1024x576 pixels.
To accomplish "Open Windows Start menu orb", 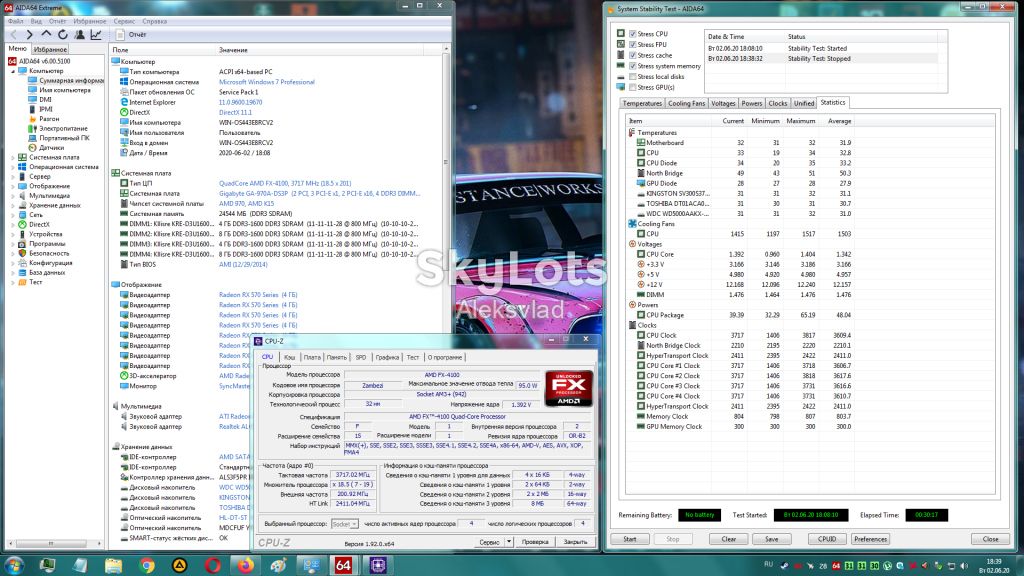I will (14, 565).
